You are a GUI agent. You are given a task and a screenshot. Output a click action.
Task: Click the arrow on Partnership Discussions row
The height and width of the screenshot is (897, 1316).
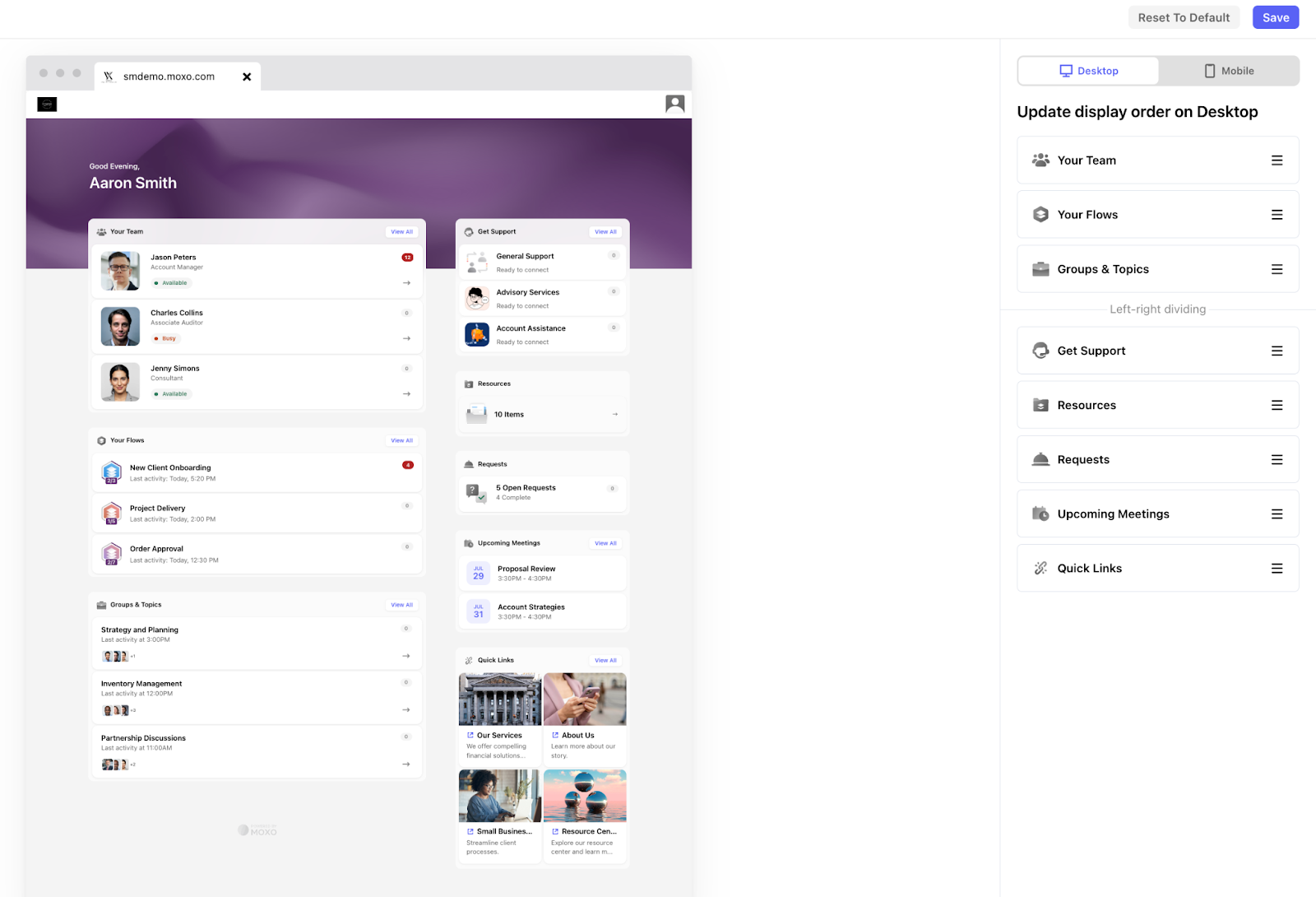tap(406, 765)
